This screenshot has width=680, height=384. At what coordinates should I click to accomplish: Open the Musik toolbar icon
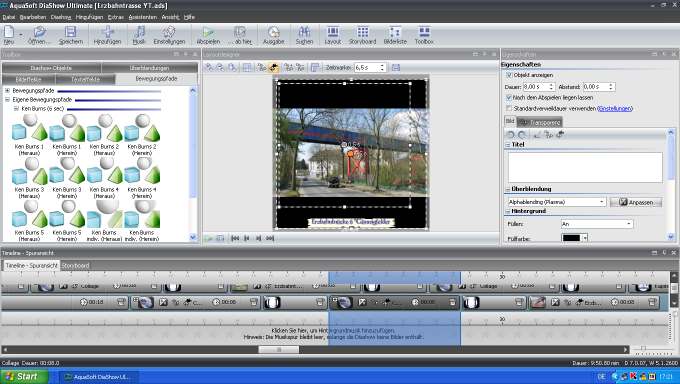(x=139, y=34)
